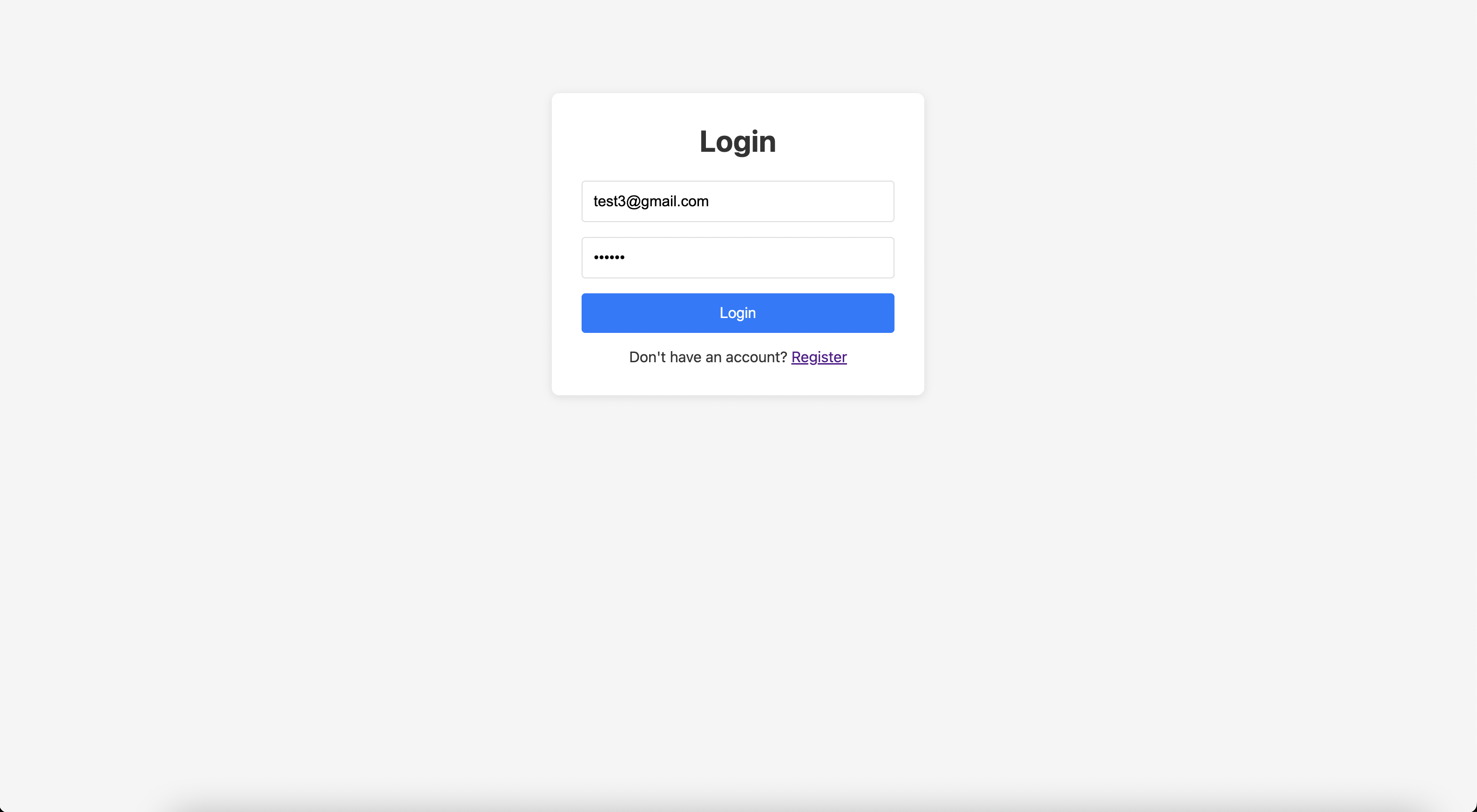Select the Login heading text
Viewport: 1477px width, 812px height.
click(x=738, y=141)
